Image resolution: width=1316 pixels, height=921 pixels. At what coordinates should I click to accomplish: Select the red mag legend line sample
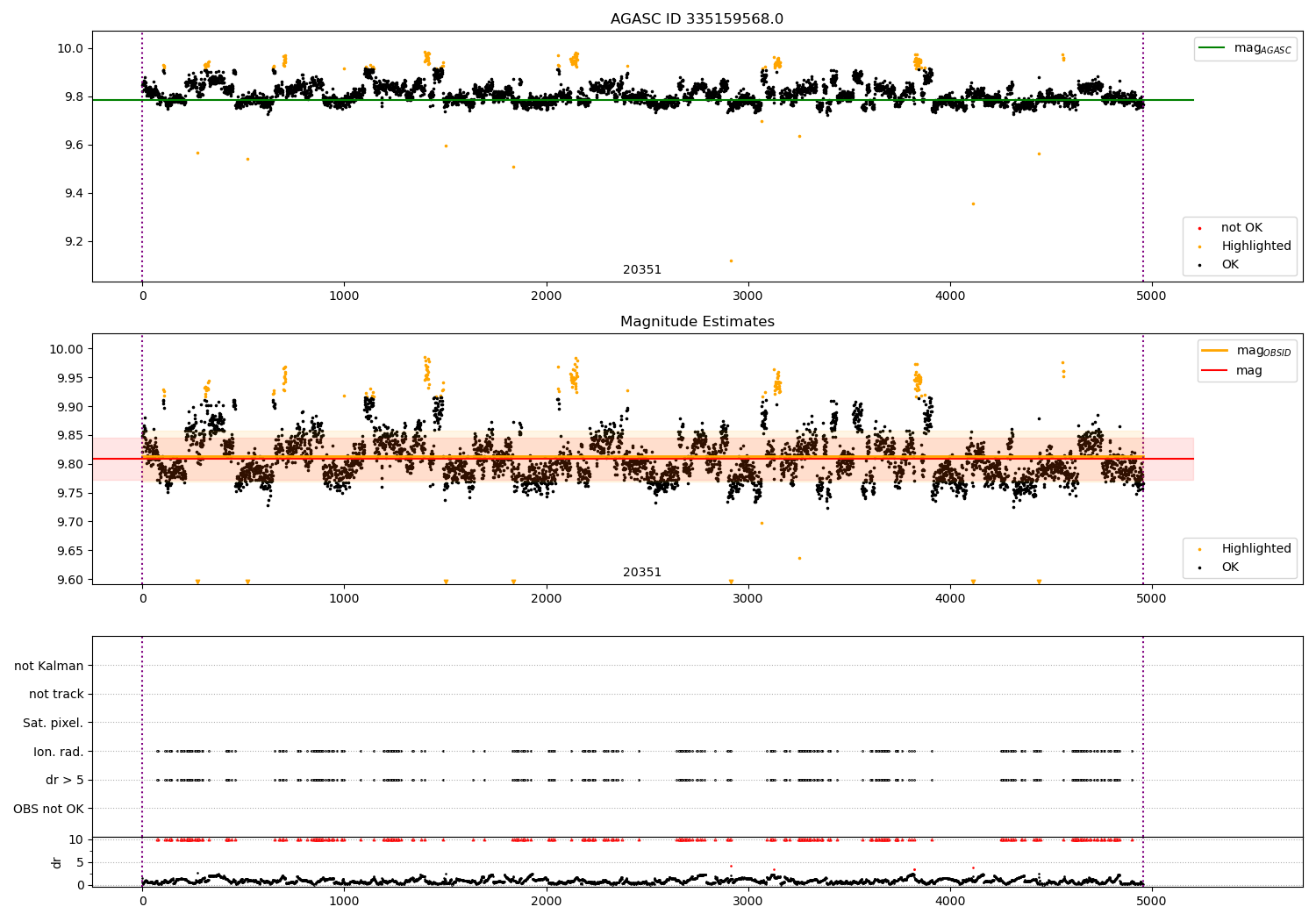[1215, 370]
